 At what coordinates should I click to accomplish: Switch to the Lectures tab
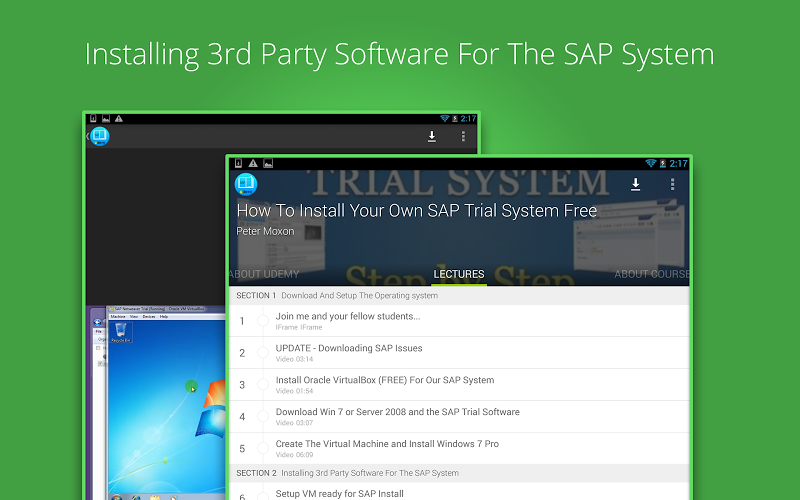point(459,274)
